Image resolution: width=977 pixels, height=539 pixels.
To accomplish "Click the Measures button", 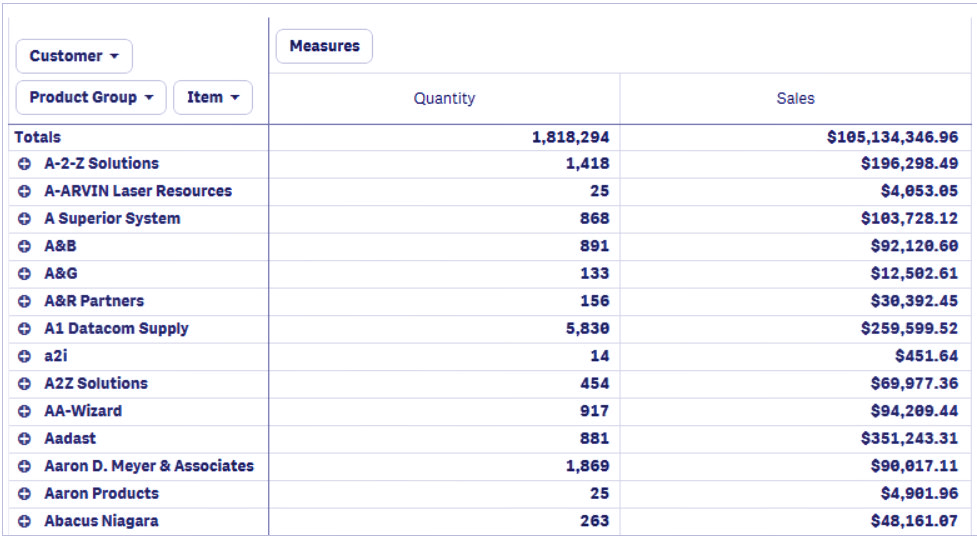I will [x=325, y=46].
